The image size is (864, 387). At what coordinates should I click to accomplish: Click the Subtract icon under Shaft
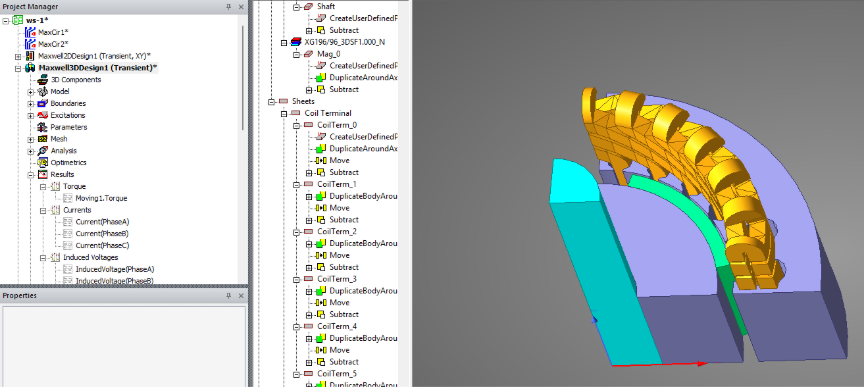tap(322, 30)
